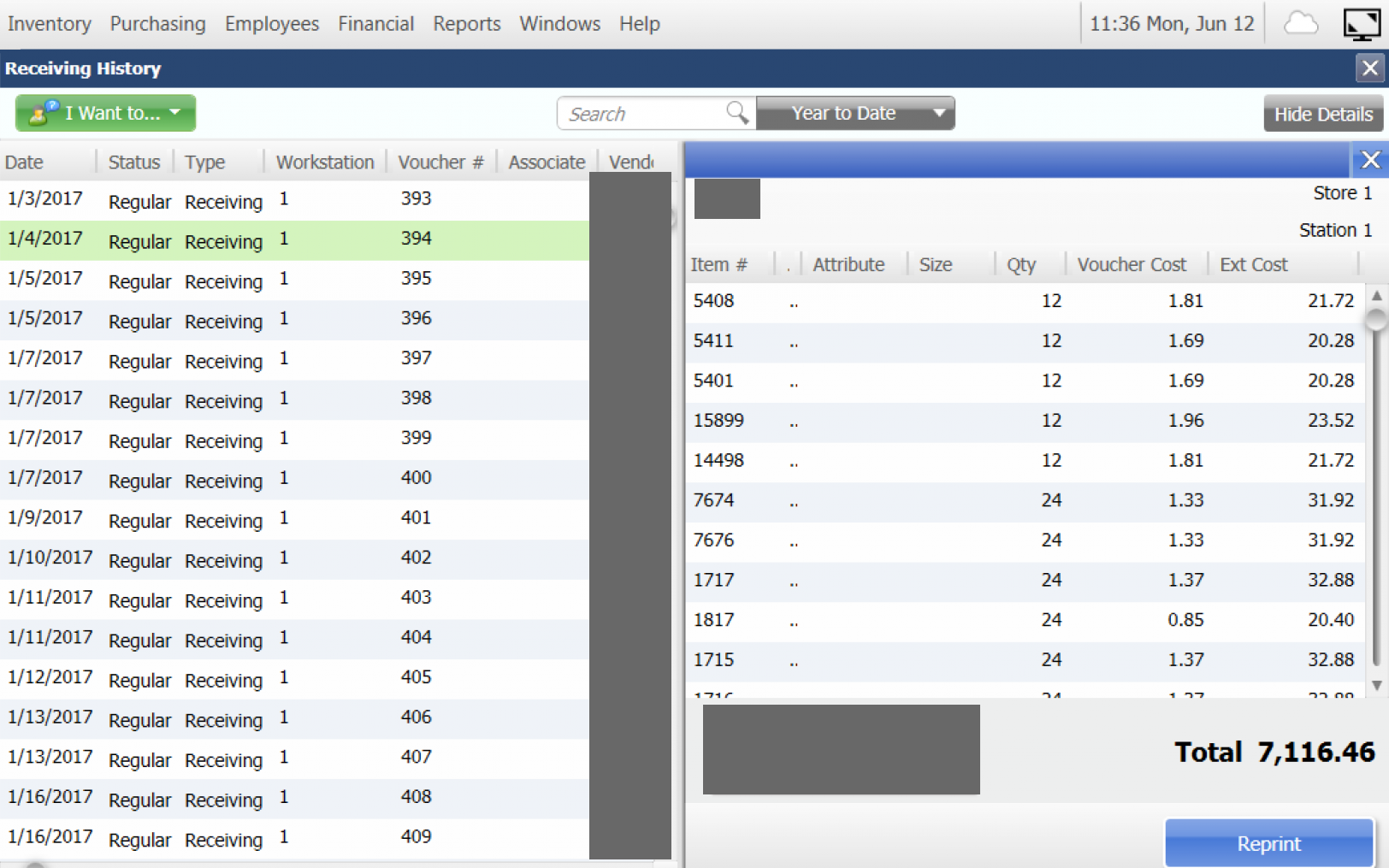This screenshot has height=868, width=1389.
Task: Open the Windows menu
Action: [x=560, y=24]
